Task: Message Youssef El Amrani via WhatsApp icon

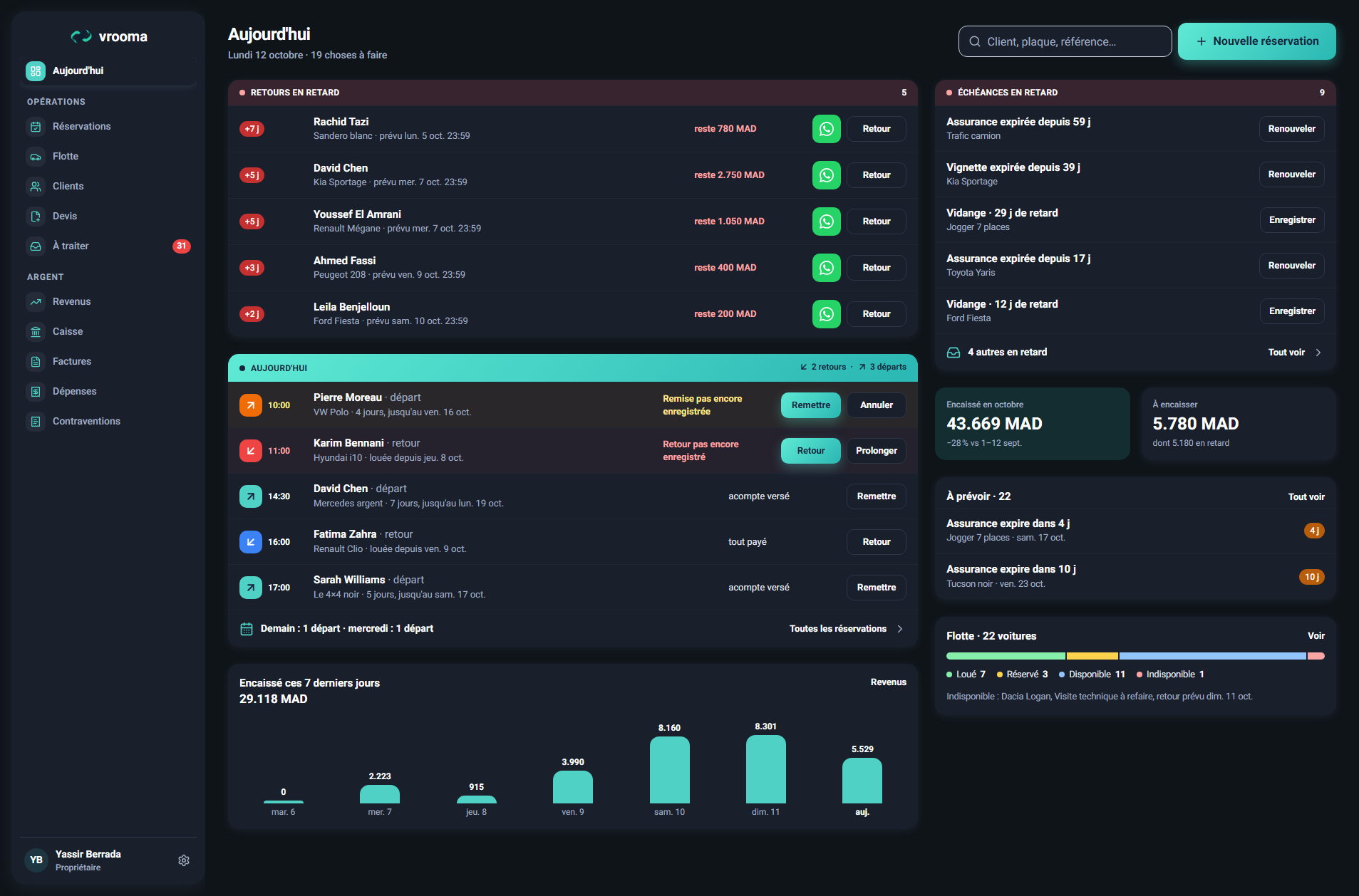Action: click(827, 222)
